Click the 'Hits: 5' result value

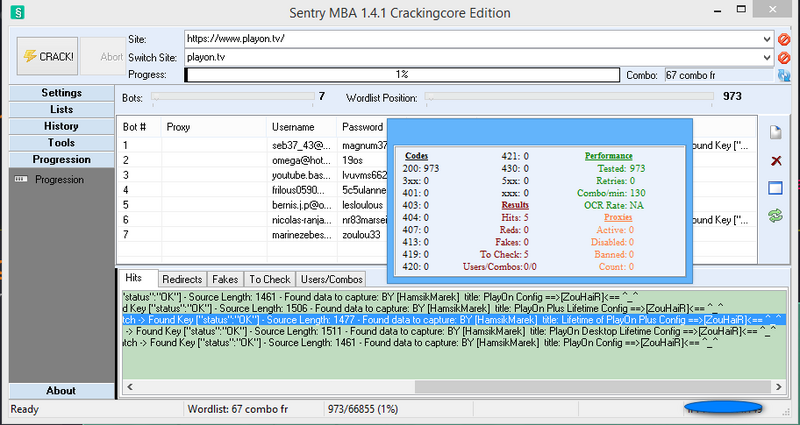(515, 217)
